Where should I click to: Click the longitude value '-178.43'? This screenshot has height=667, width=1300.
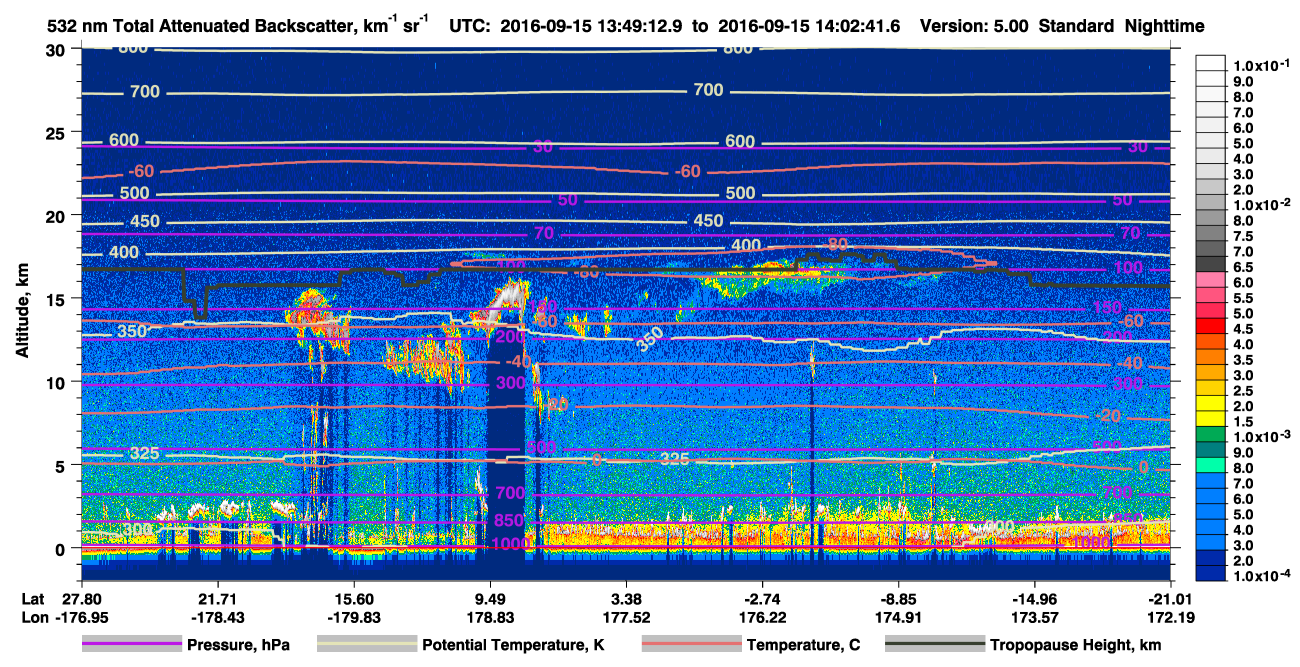point(216,617)
